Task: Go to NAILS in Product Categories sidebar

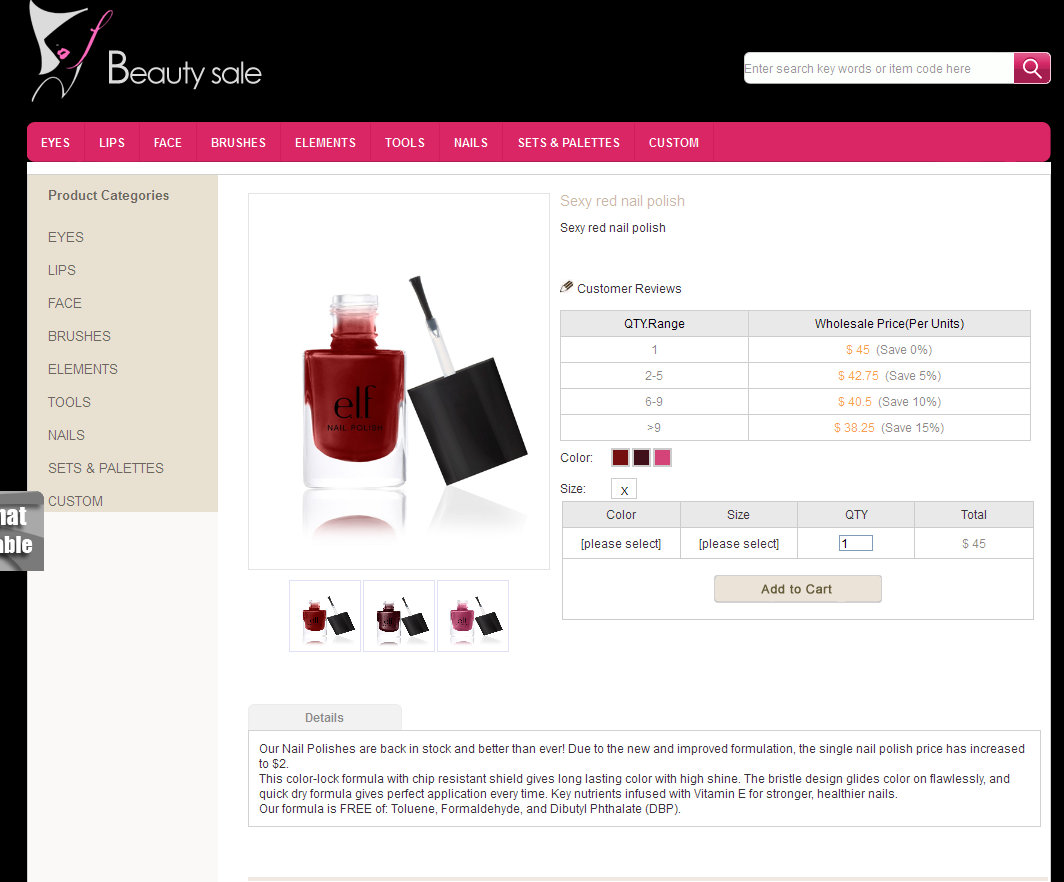Action: (x=66, y=435)
